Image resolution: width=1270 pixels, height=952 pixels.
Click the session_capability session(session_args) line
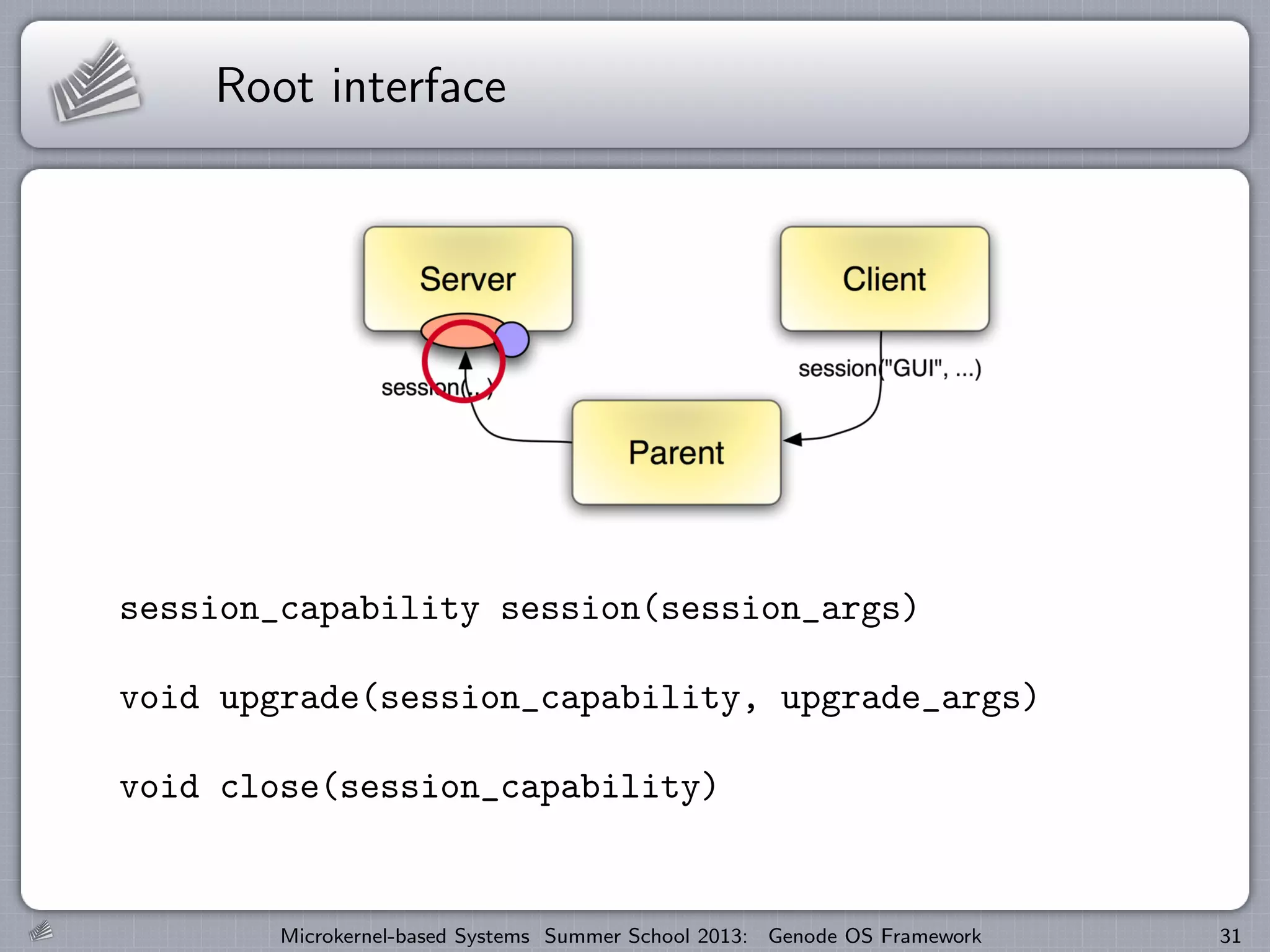click(x=518, y=608)
